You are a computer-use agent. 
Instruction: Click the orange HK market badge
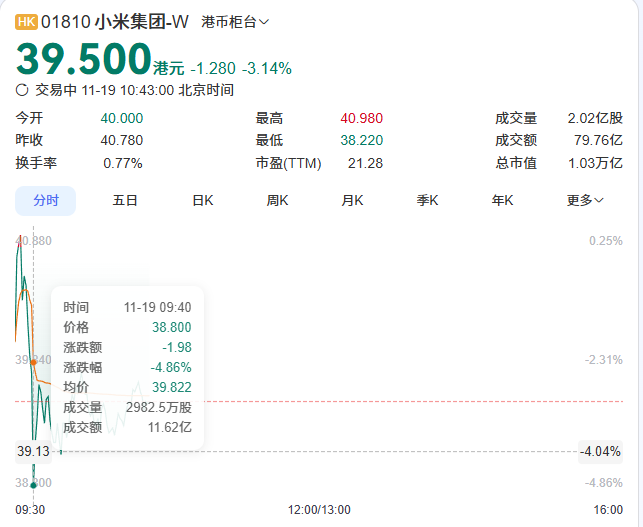tap(26, 22)
